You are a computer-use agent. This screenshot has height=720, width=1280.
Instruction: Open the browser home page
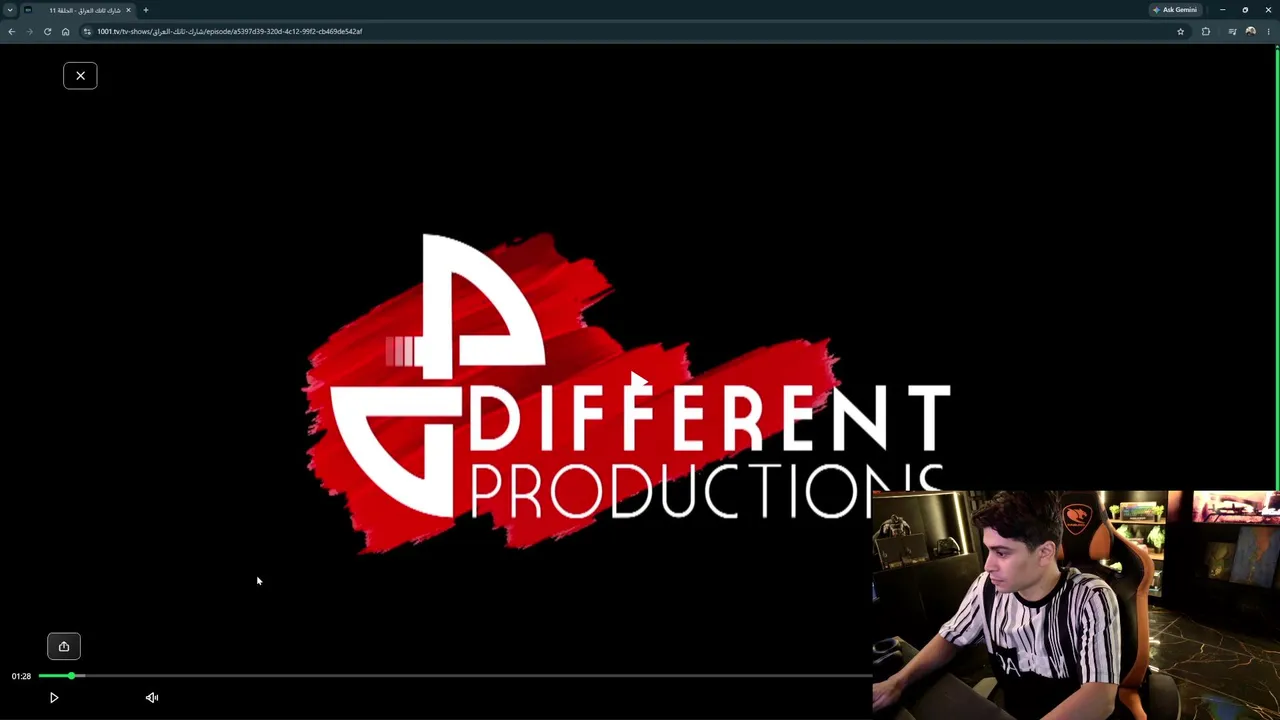(65, 31)
